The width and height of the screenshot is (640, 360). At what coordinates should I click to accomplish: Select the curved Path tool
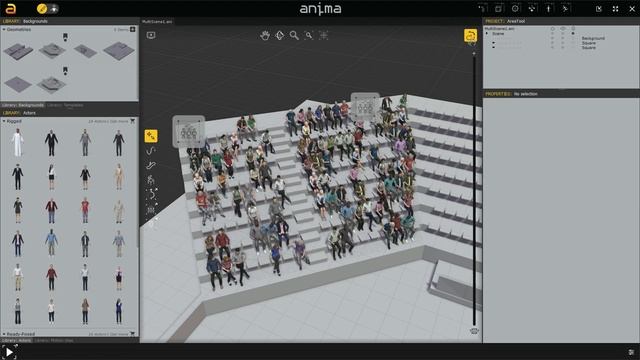[151, 151]
